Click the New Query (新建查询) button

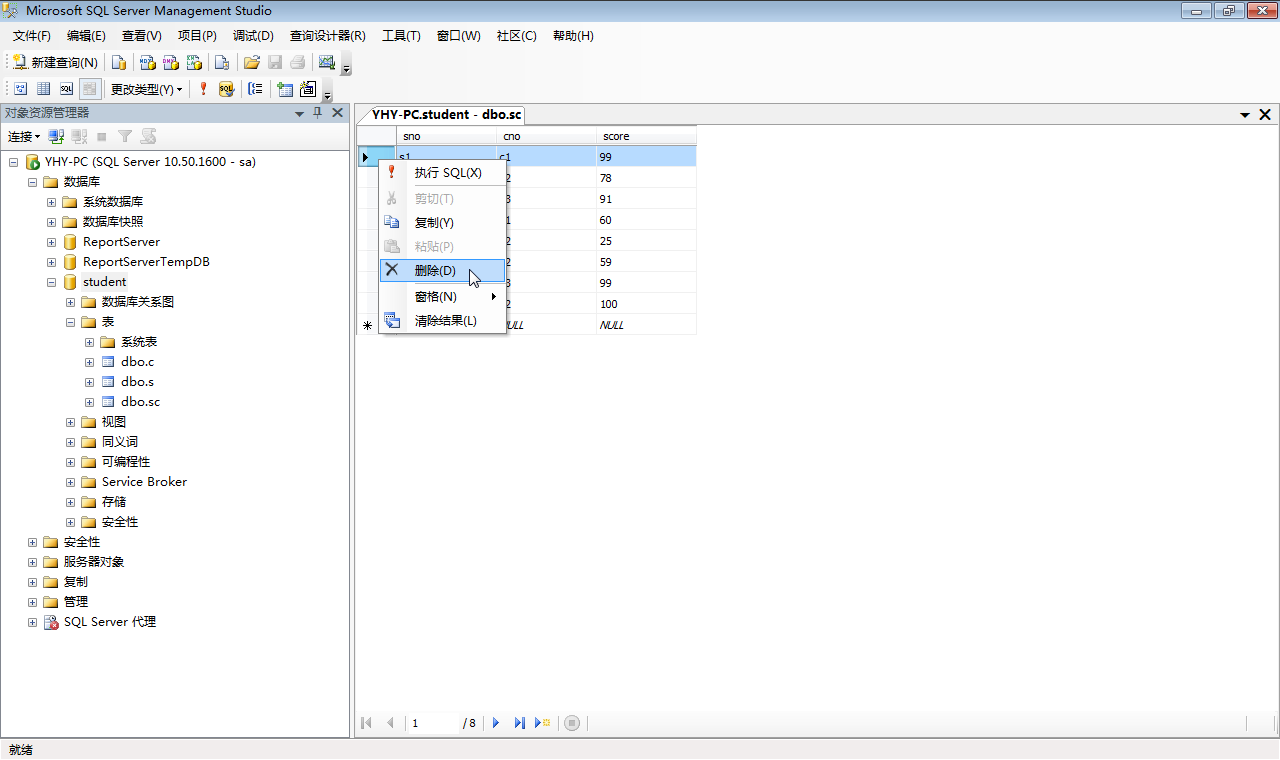[x=55, y=62]
